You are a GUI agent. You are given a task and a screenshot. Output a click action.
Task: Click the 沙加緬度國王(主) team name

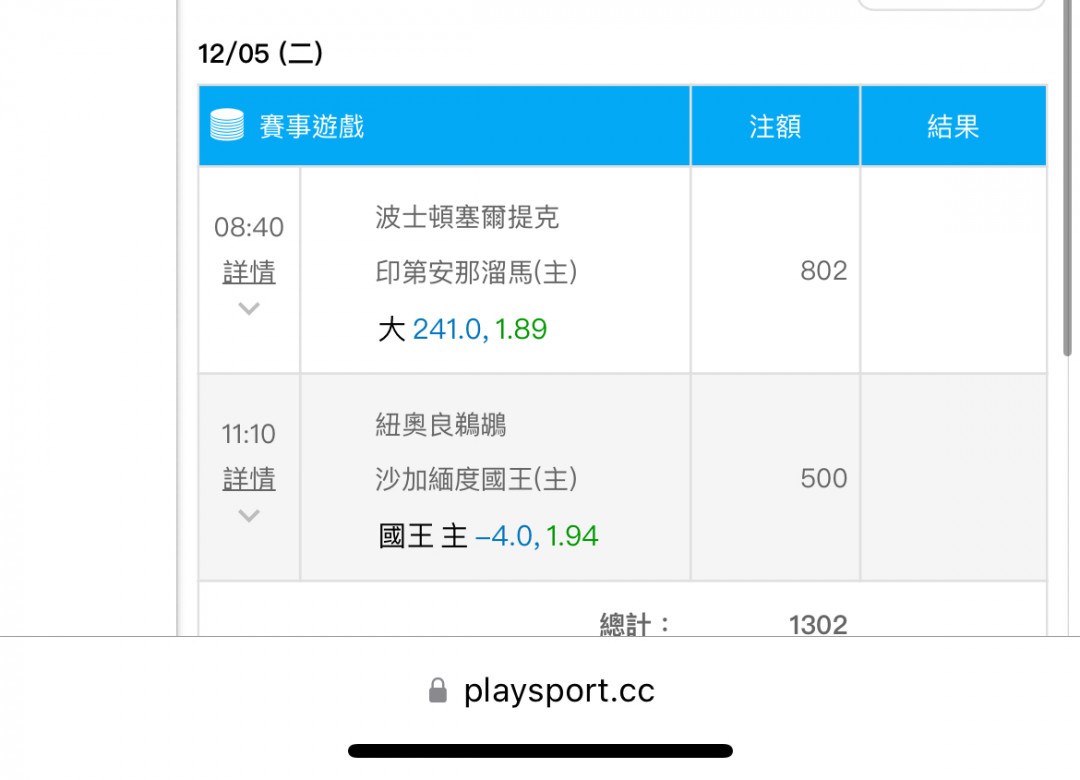click(477, 479)
